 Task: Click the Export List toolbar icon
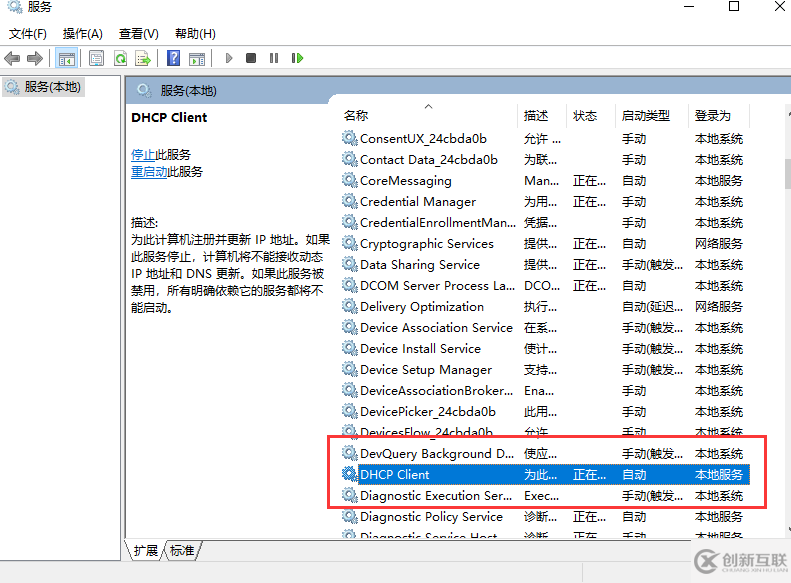pos(143,59)
